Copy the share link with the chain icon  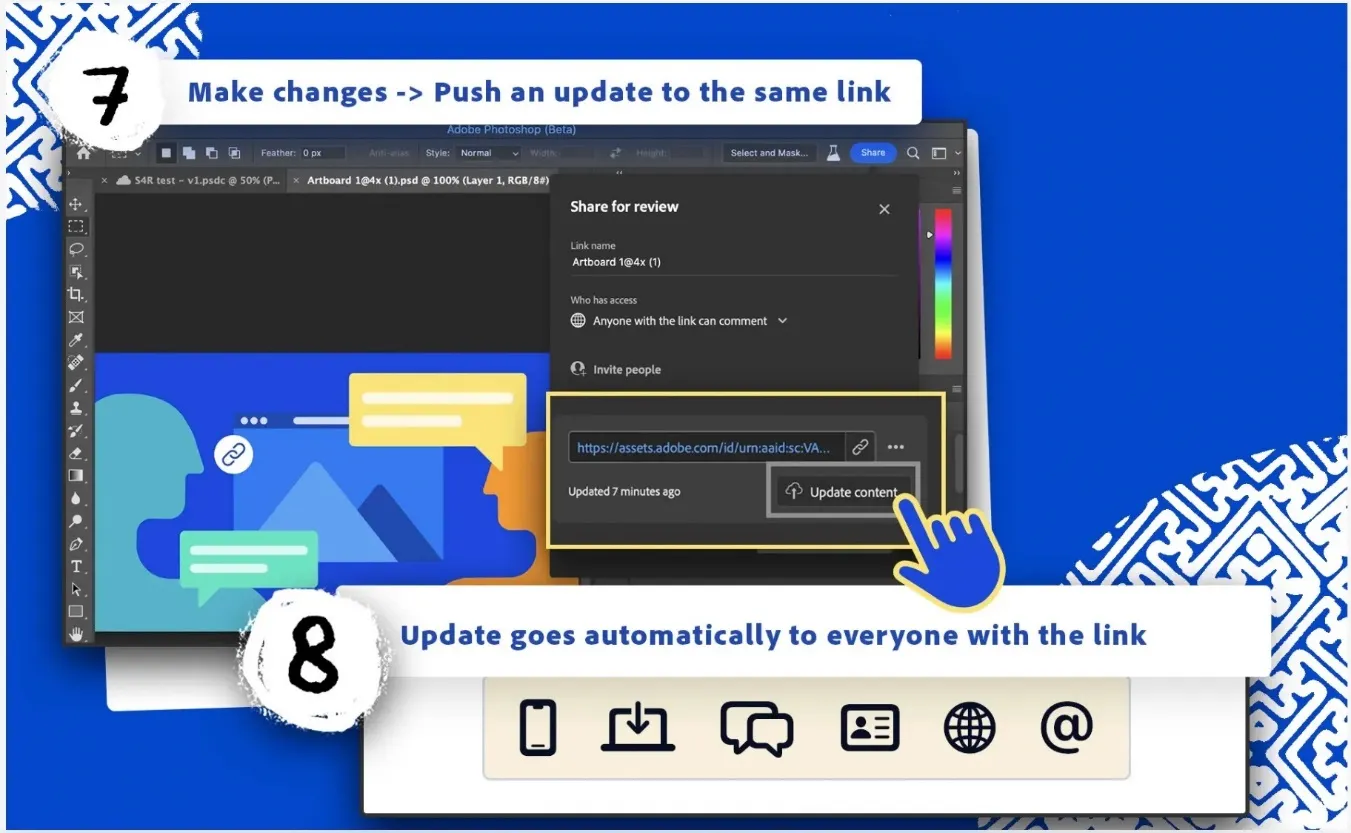pyautogui.click(x=859, y=447)
